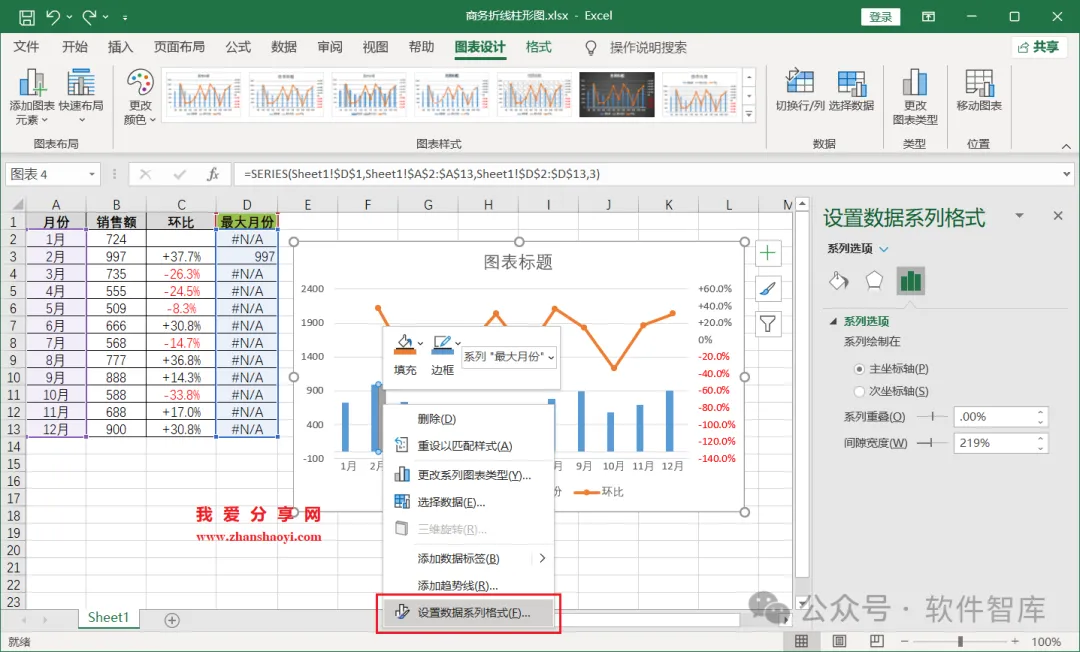Close the 设置数据系列格式 pane
This screenshot has width=1080, height=652.
[x=1058, y=216]
